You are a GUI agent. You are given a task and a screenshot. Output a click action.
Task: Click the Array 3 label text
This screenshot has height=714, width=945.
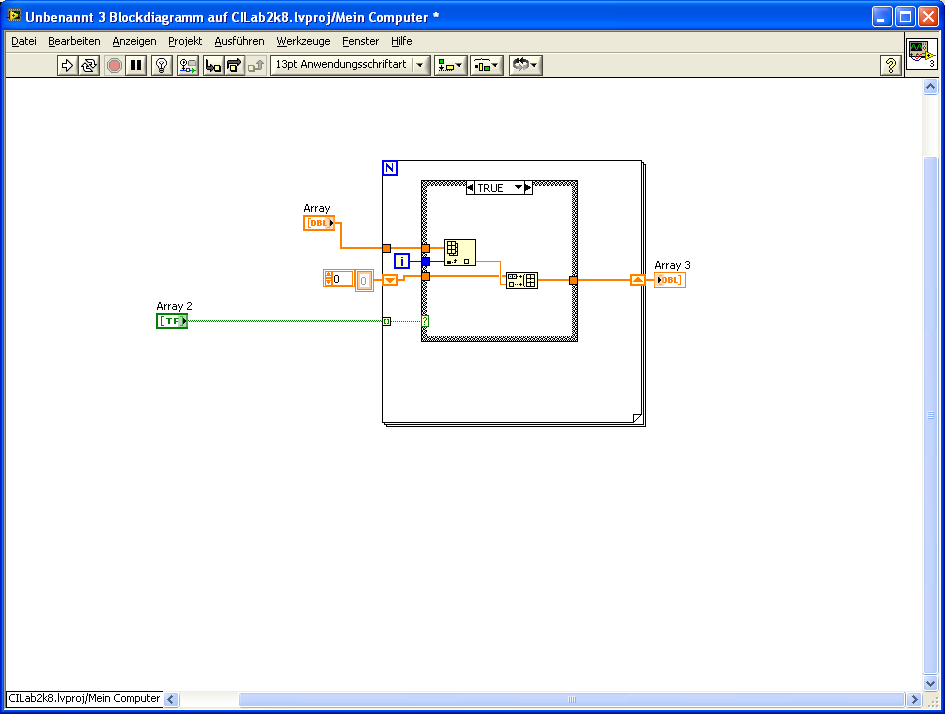point(672,265)
